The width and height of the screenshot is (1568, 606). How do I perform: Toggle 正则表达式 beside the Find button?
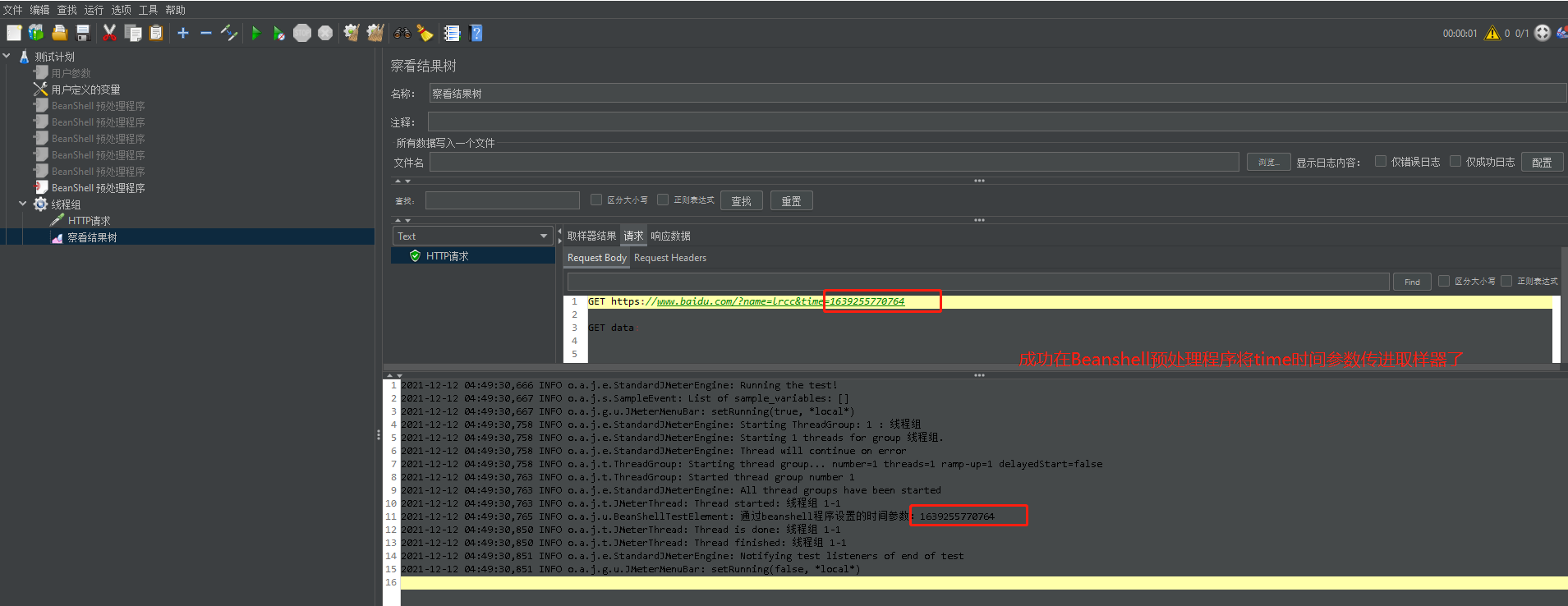coord(1506,281)
